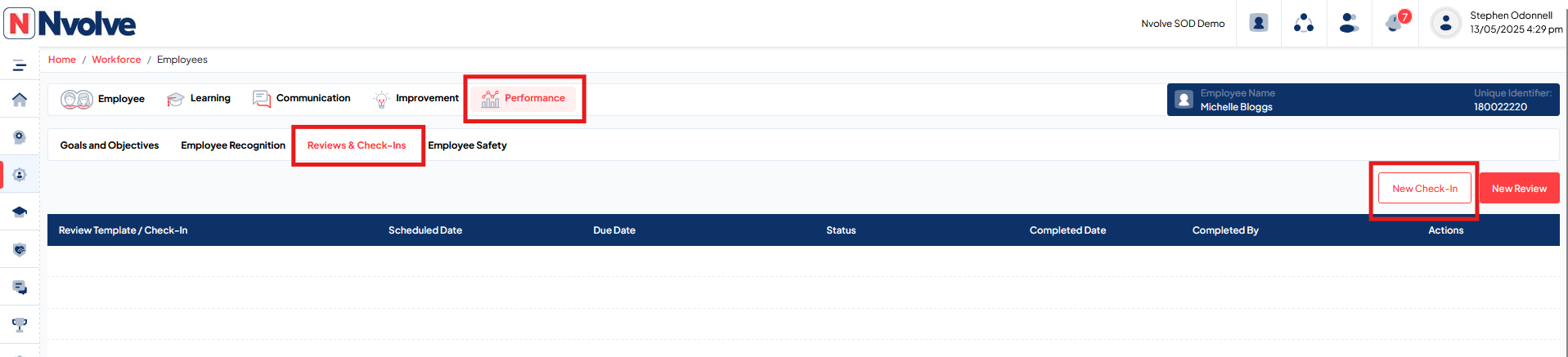The image size is (1568, 357).
Task: Click the New Check-In button
Action: [x=1425, y=188]
